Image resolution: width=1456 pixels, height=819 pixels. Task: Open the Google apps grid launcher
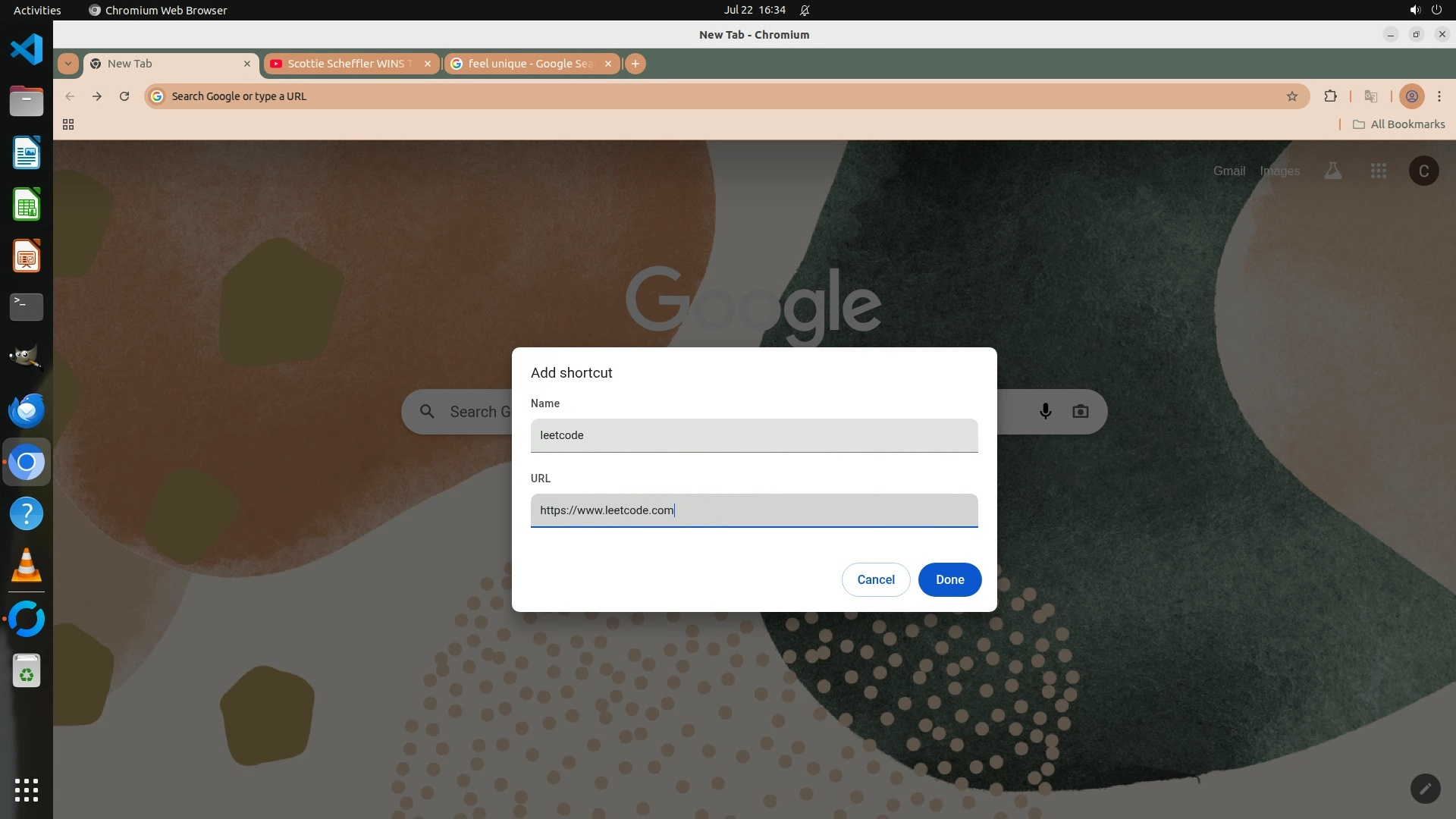click(x=1379, y=171)
